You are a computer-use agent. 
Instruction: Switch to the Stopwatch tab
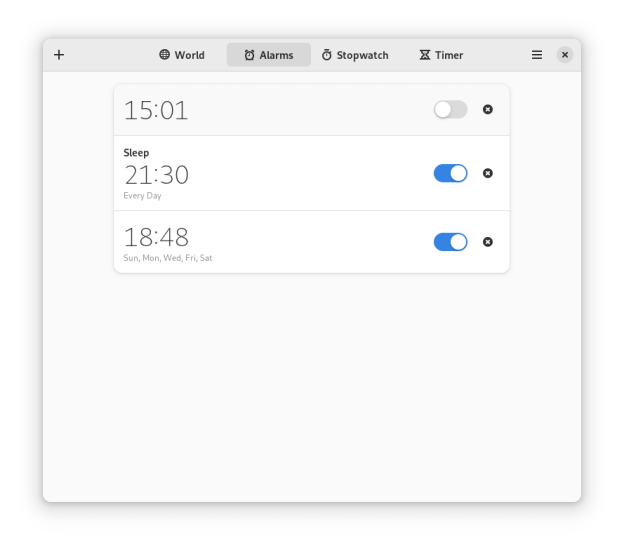coord(355,55)
